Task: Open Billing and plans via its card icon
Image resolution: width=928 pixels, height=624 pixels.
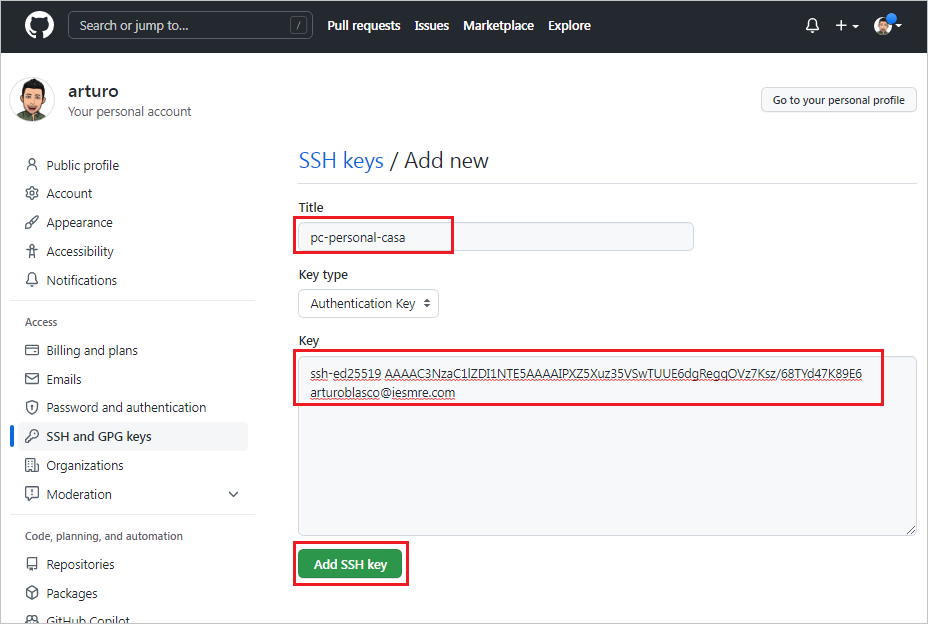Action: tap(33, 350)
